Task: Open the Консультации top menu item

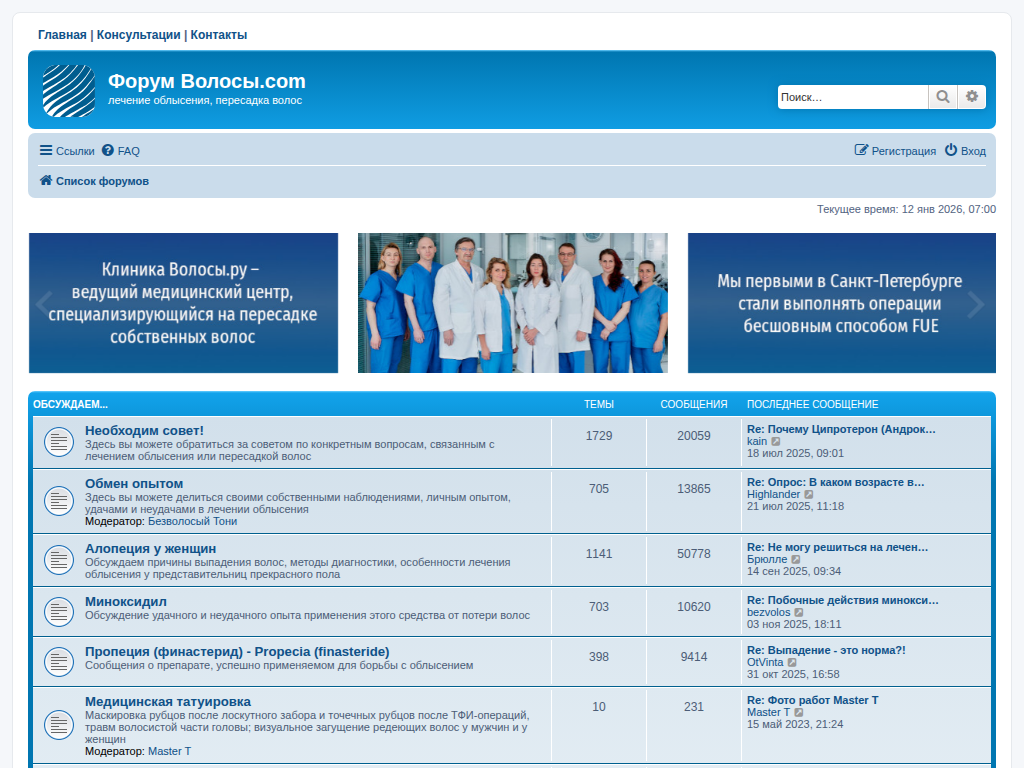Action: [x=138, y=35]
